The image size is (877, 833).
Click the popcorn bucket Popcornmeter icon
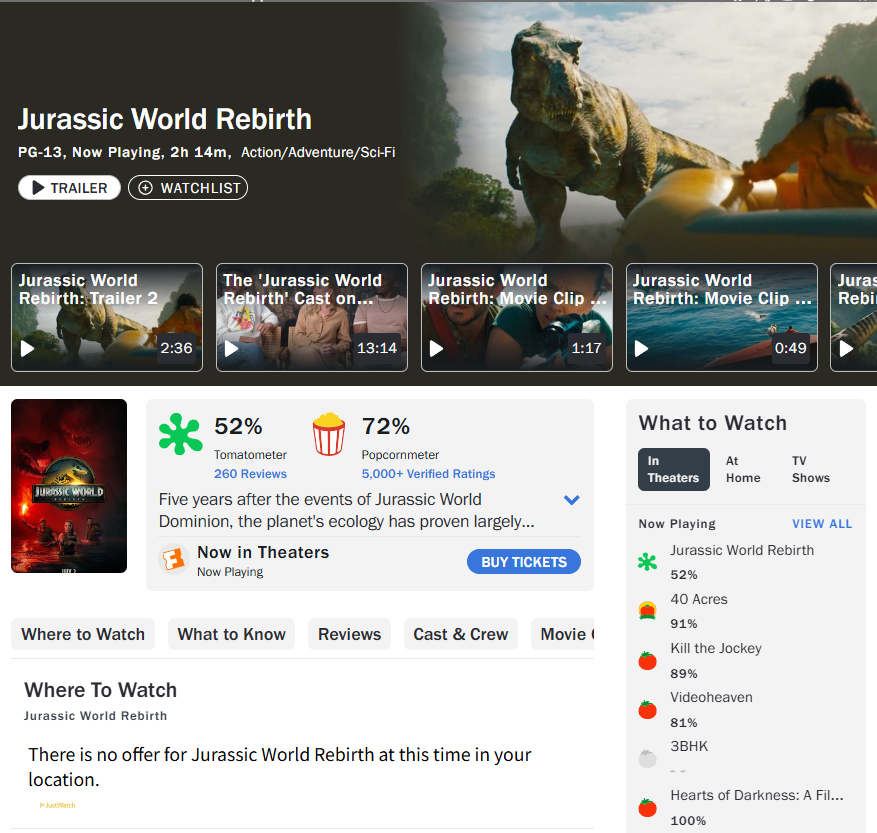[329, 434]
